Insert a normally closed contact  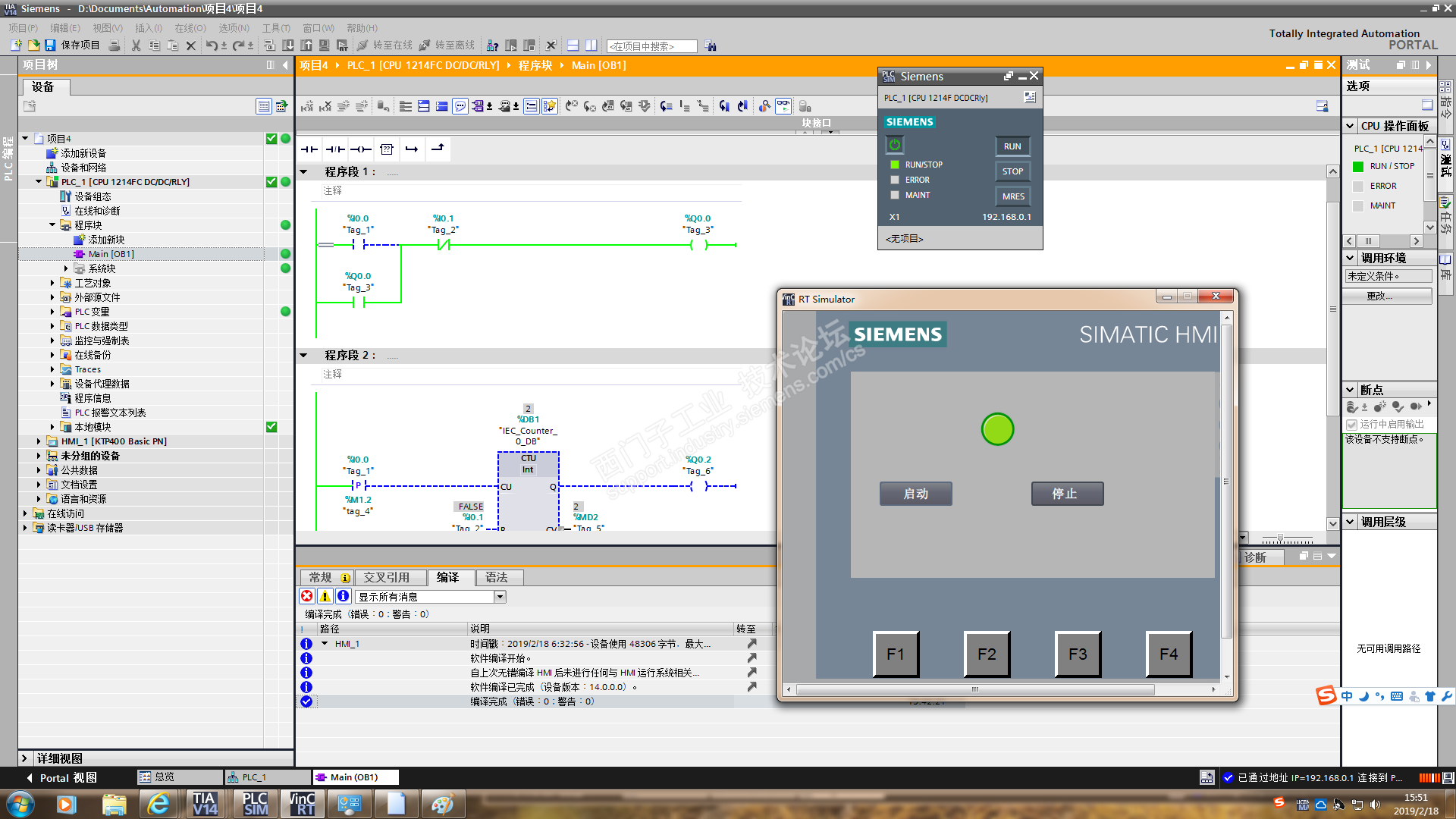point(335,149)
